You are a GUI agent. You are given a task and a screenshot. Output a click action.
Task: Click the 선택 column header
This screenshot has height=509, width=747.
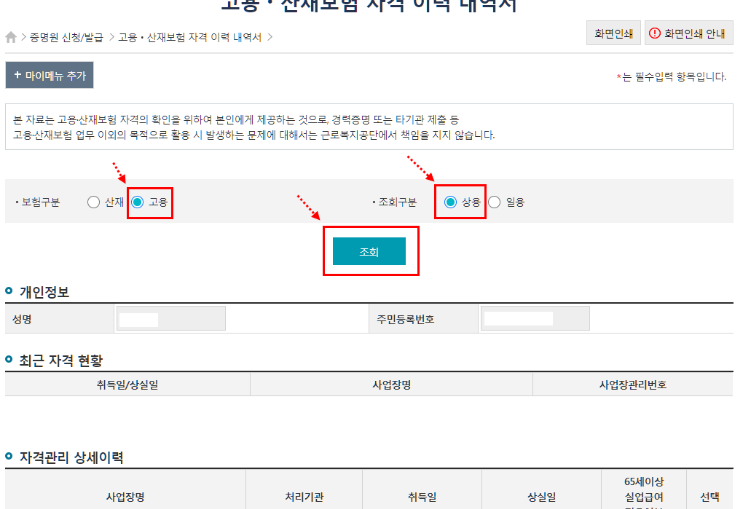click(710, 497)
